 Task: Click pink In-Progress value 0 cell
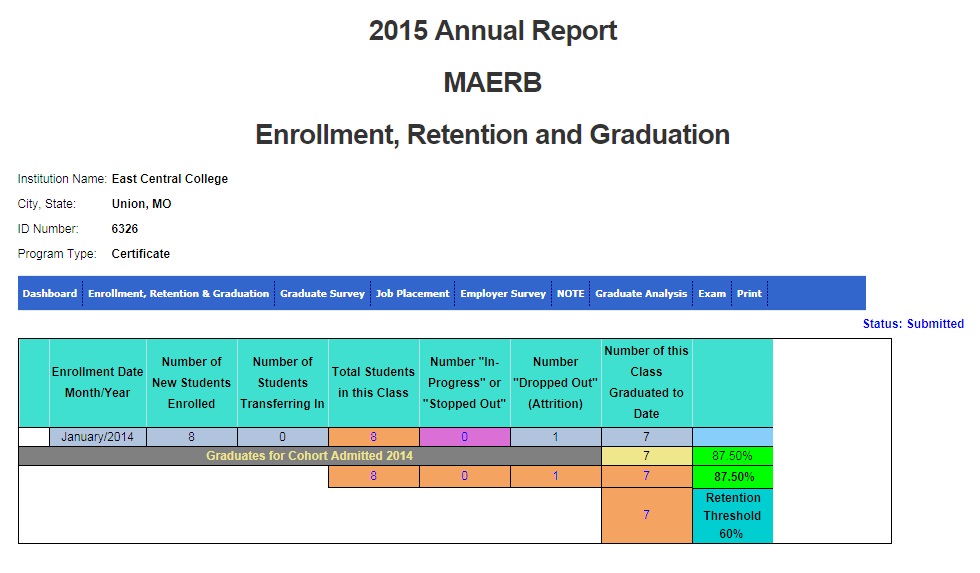click(464, 437)
